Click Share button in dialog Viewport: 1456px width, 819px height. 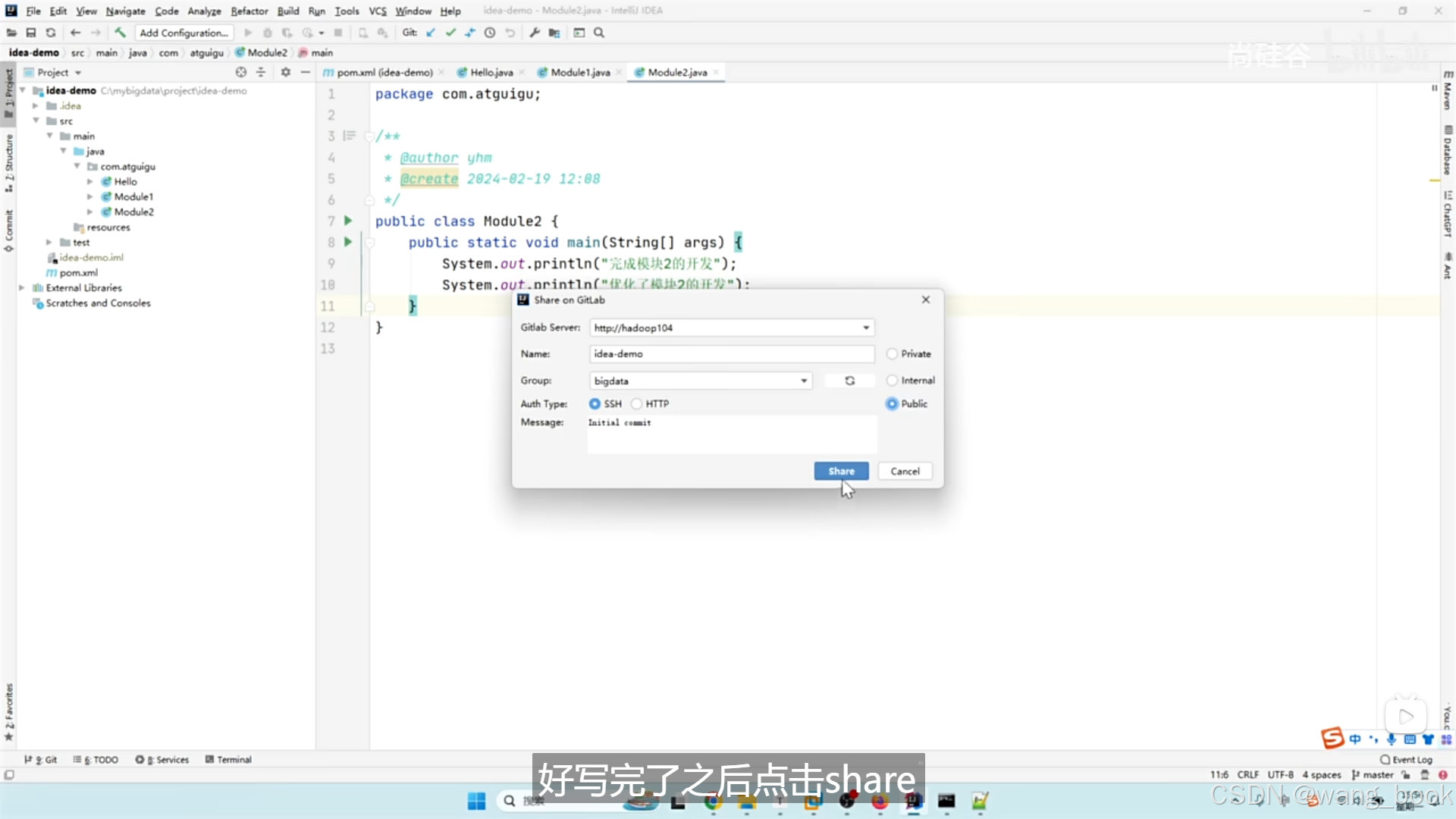pyautogui.click(x=841, y=471)
